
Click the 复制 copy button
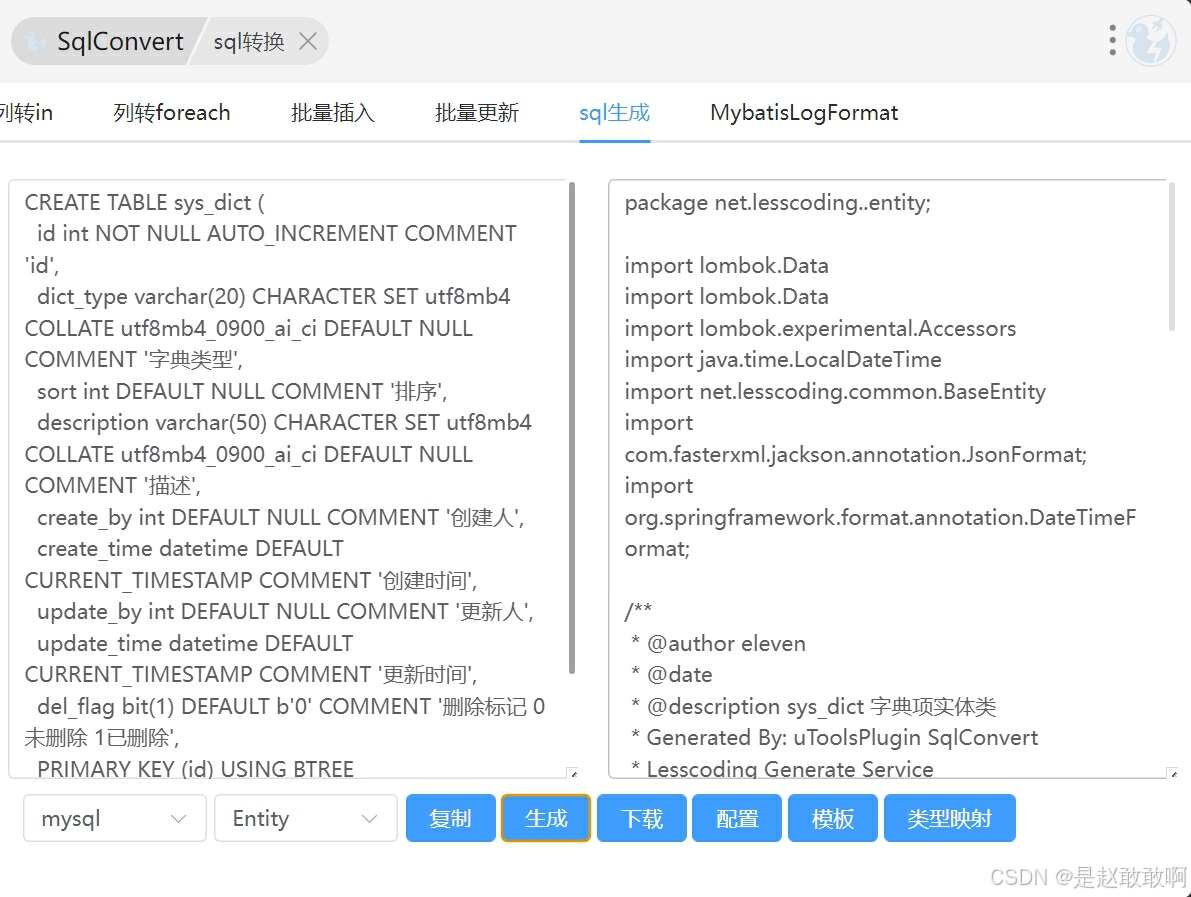(x=450, y=818)
